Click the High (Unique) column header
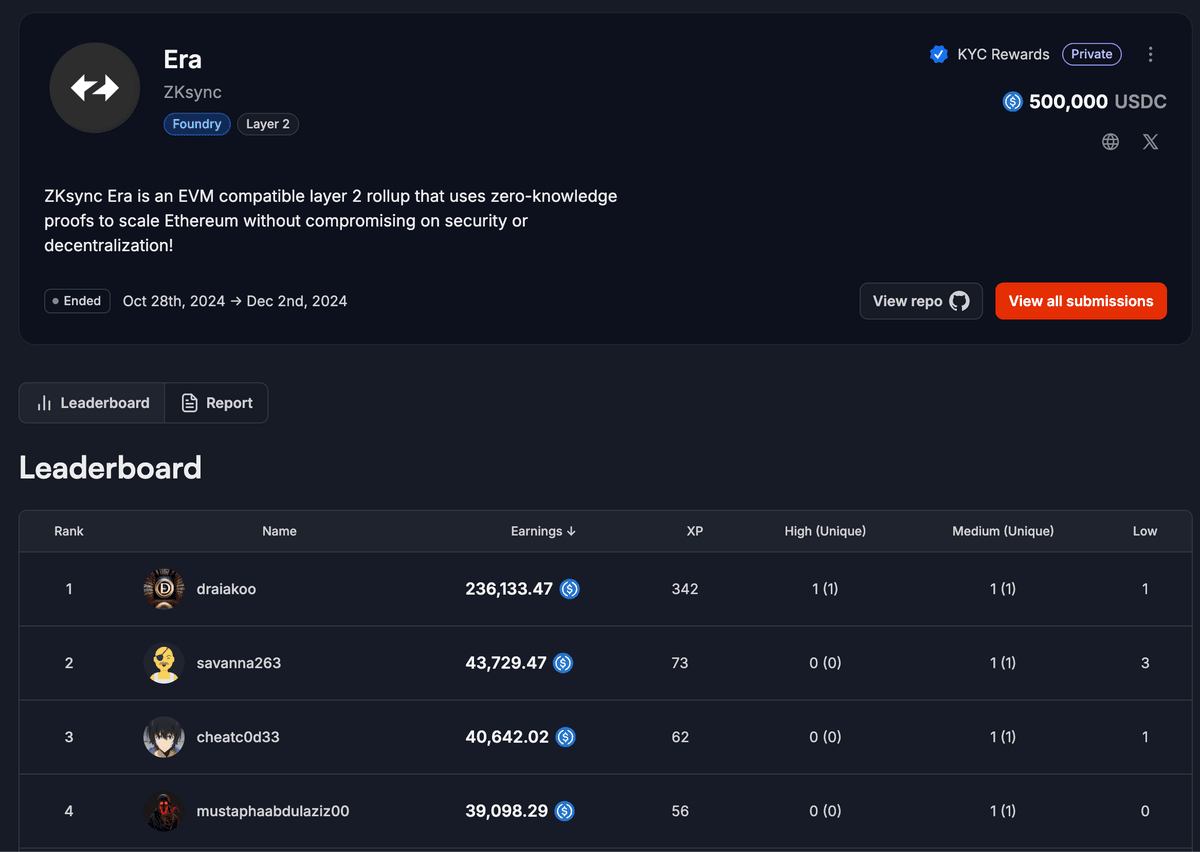 825,531
